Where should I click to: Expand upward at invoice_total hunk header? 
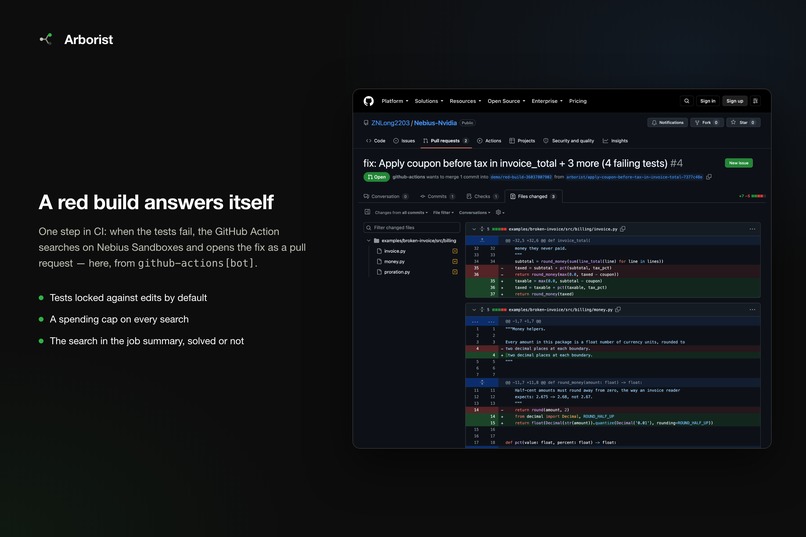click(x=482, y=240)
